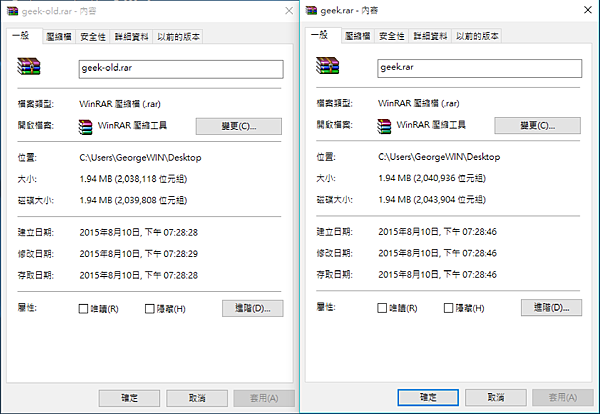Click the WinRAR icon in geek-old.rar title bar

[13, 11]
